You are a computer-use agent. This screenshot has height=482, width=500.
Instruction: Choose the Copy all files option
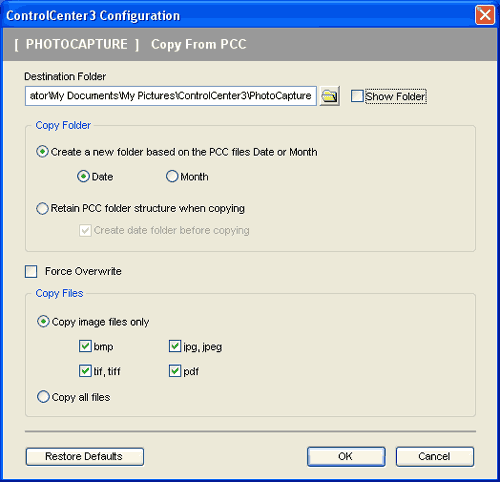[43, 397]
